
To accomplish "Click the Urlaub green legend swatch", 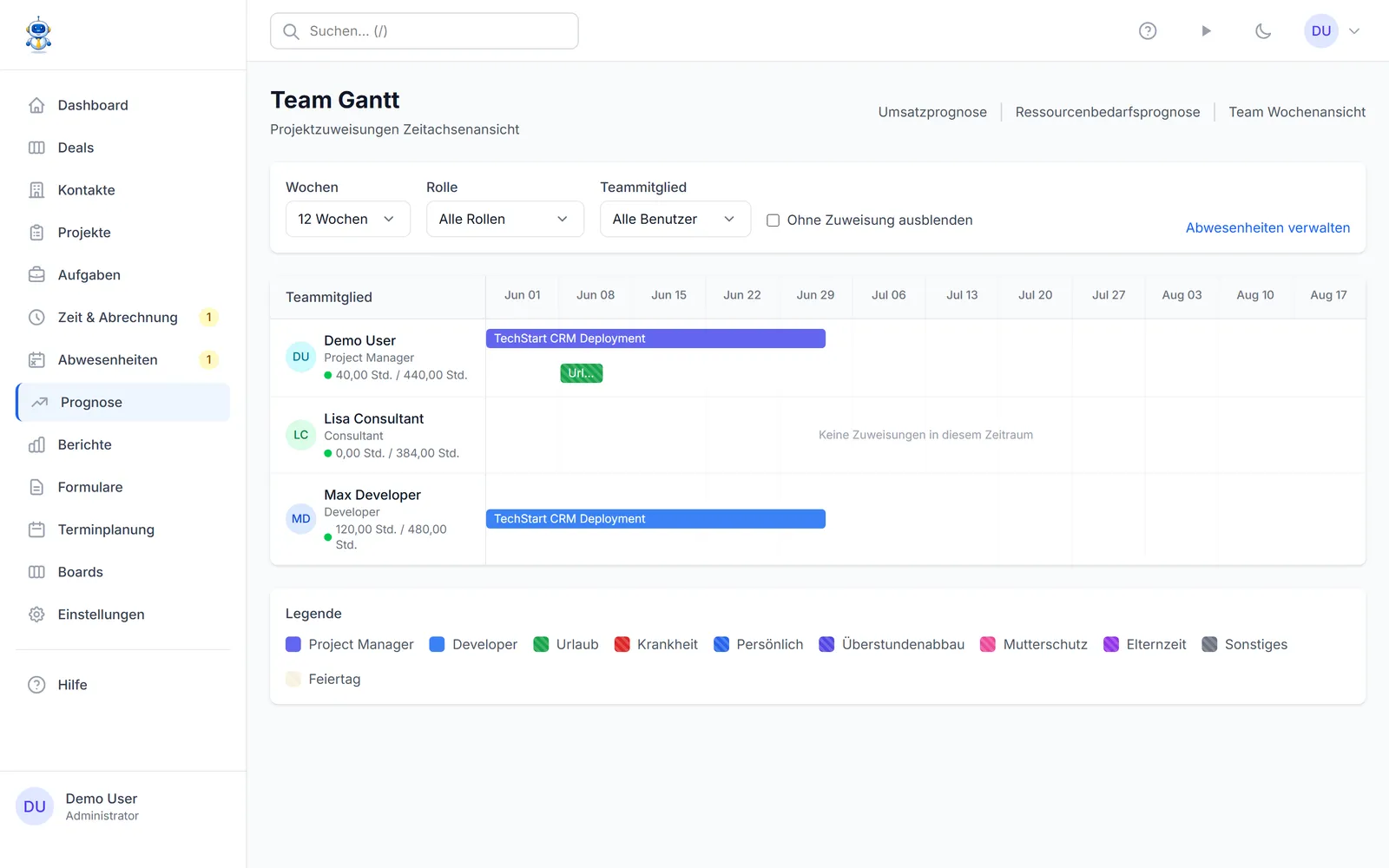I will [x=541, y=644].
